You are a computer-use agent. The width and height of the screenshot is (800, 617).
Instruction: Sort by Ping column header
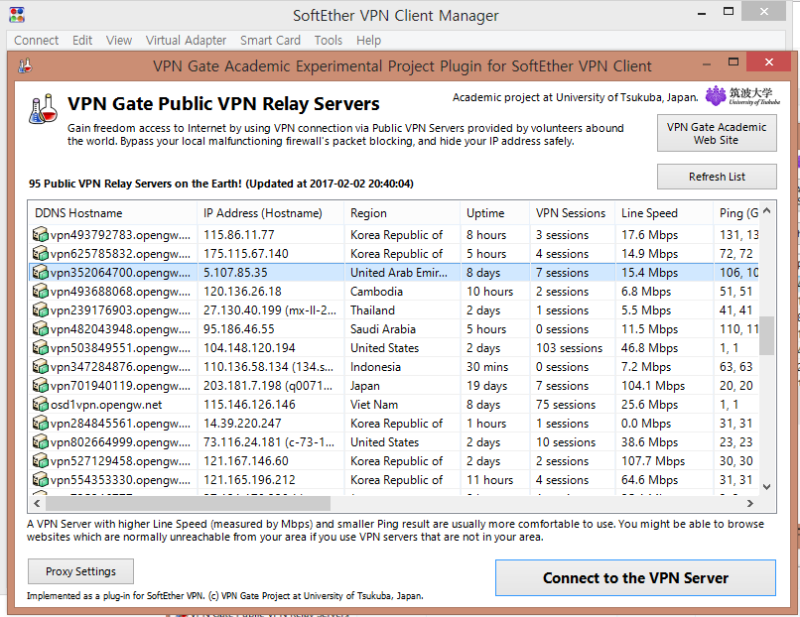[x=736, y=213]
